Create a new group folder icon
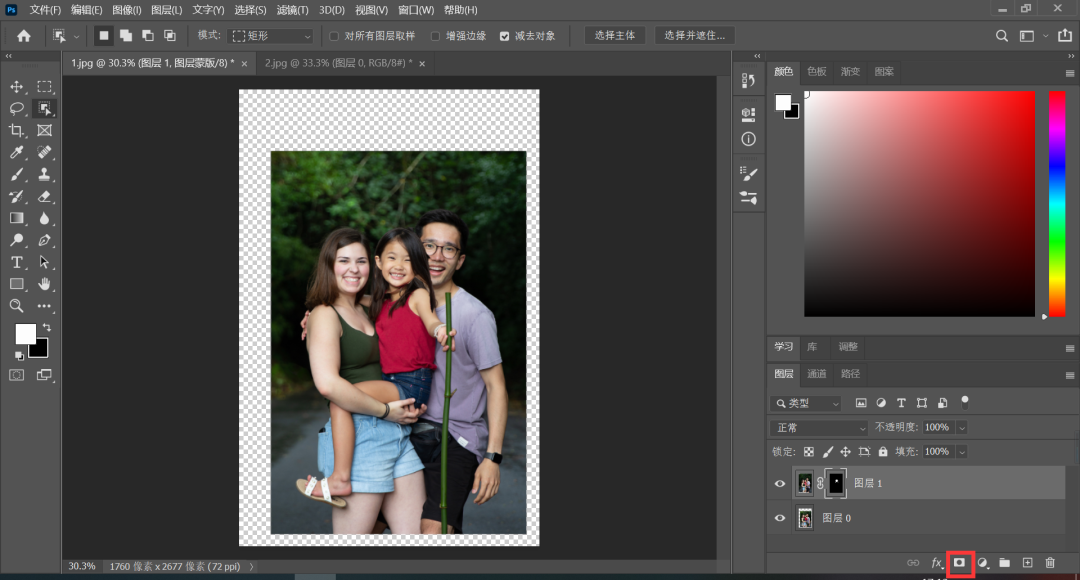 click(x=1005, y=563)
